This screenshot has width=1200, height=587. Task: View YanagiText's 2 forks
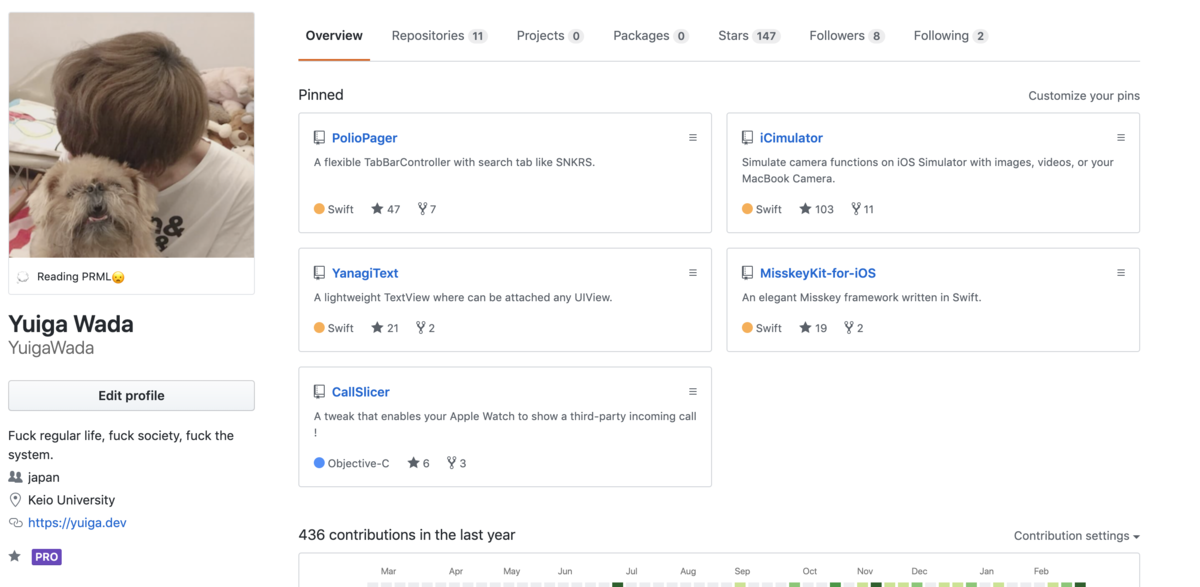(x=426, y=328)
